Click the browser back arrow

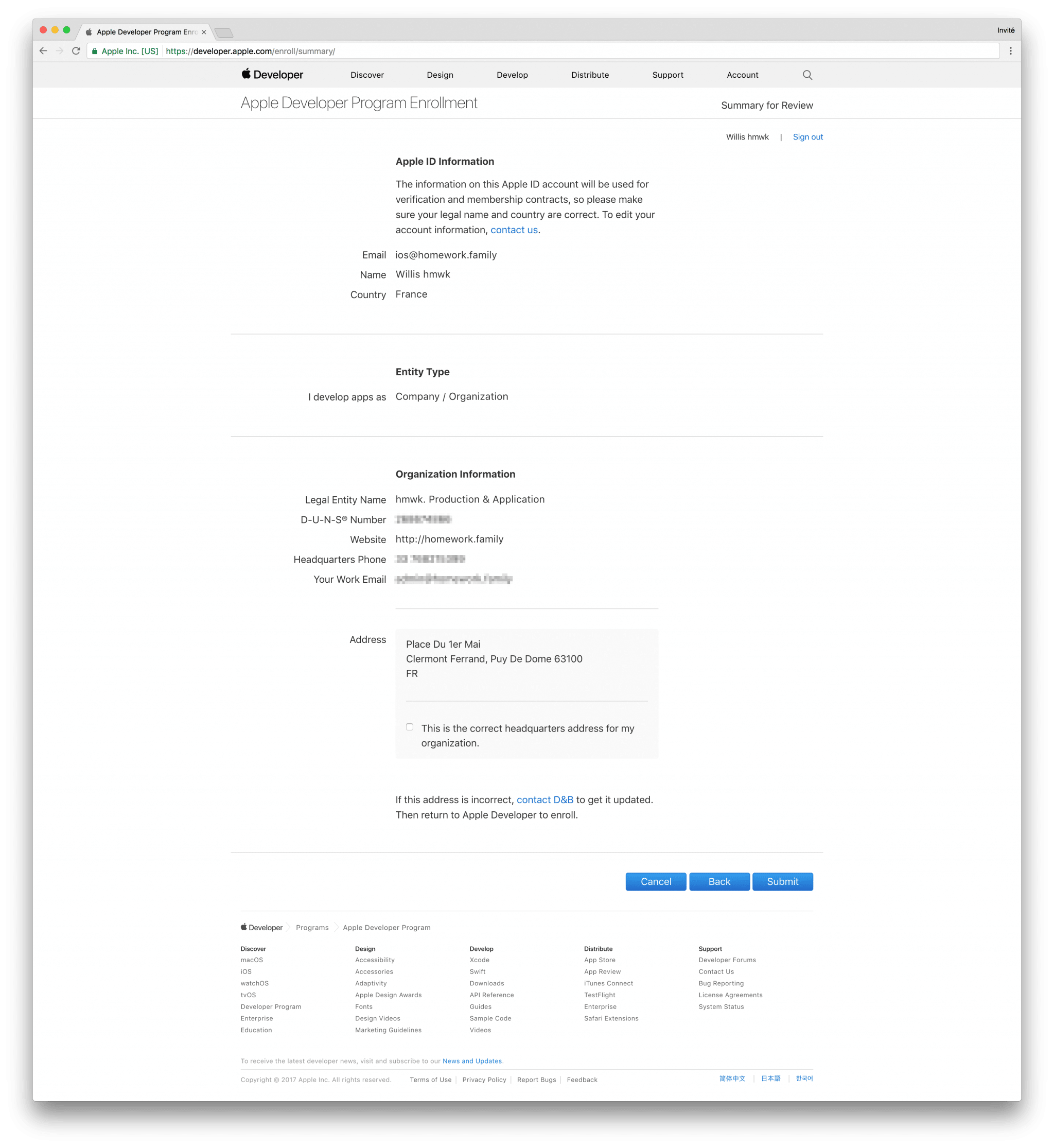(x=43, y=51)
